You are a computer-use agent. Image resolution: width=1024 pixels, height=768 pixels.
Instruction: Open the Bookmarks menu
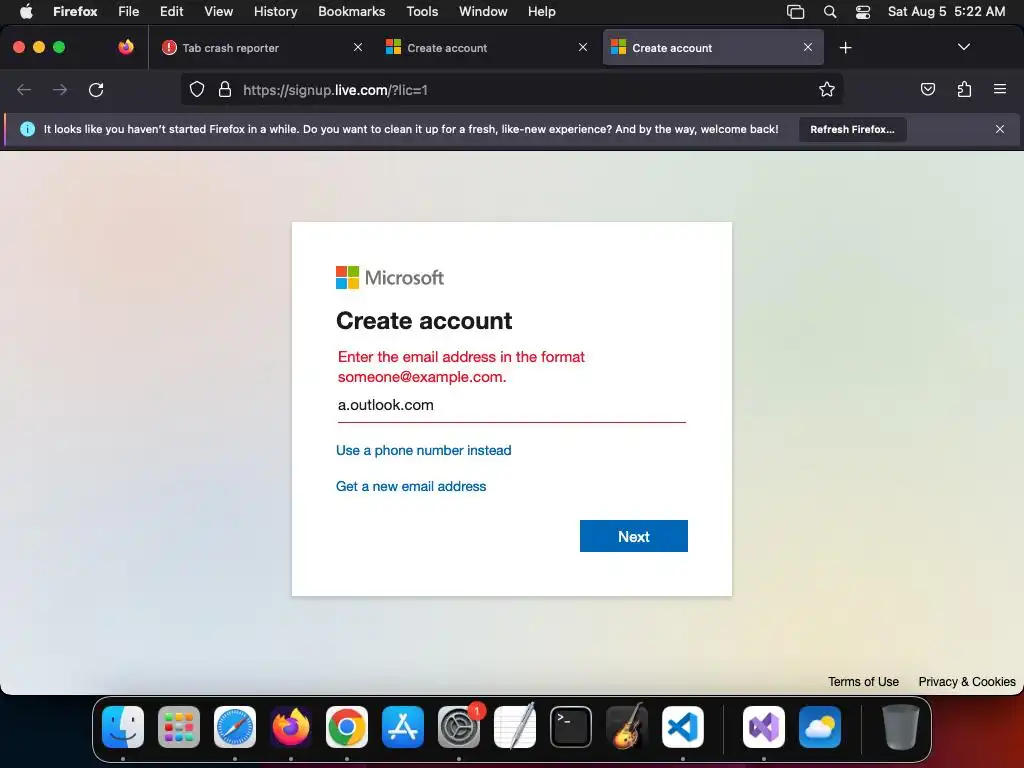click(x=351, y=12)
